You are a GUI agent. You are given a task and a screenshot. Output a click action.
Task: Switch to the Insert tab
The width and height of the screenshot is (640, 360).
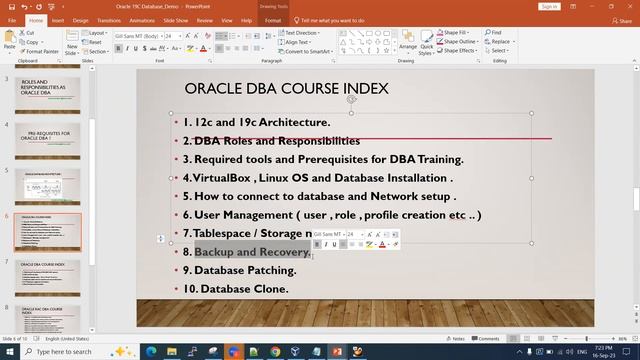(58, 20)
